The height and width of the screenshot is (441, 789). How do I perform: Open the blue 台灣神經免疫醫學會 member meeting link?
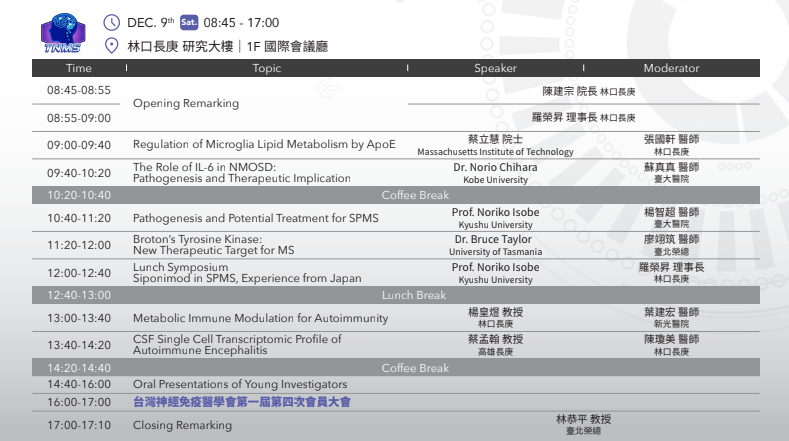tap(242, 402)
